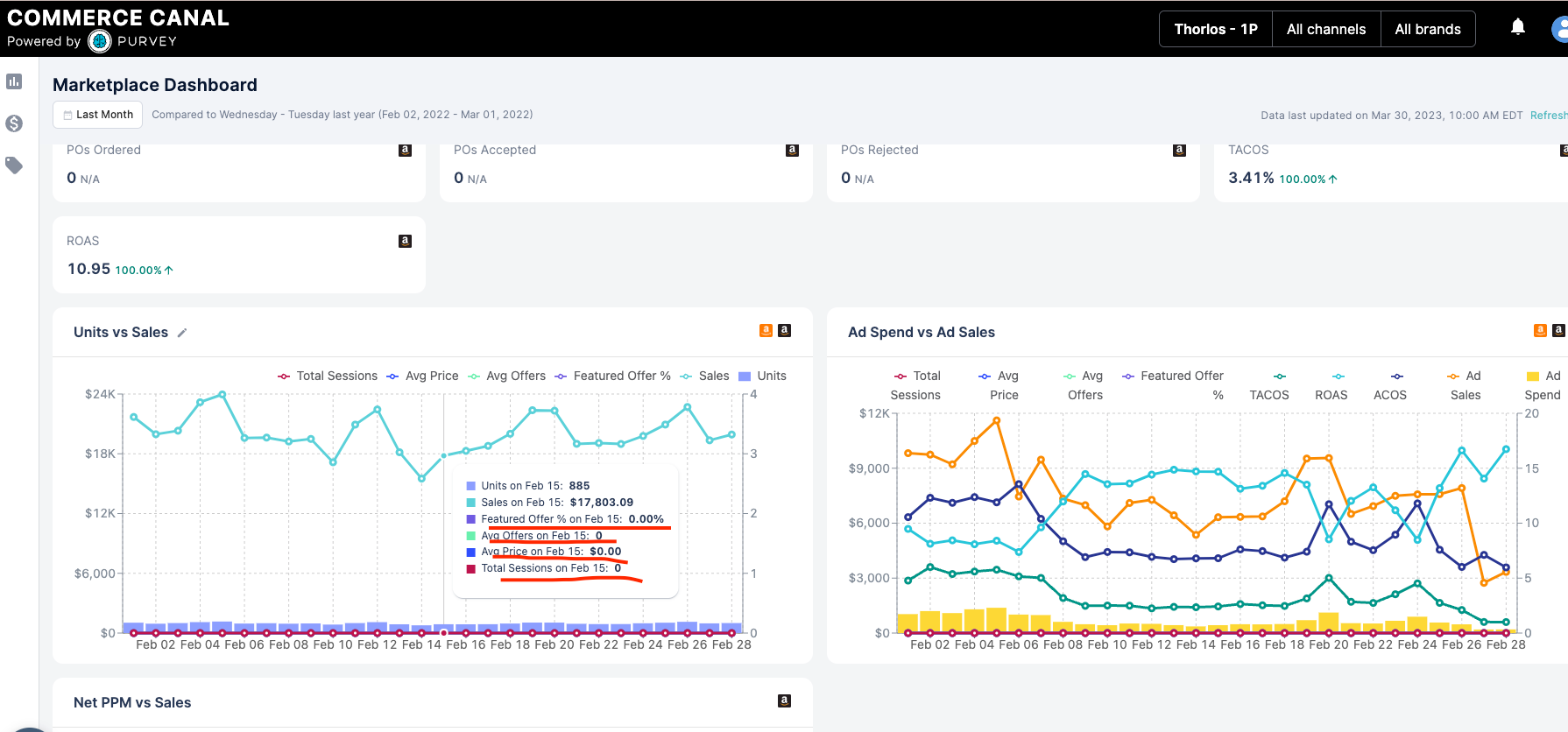This screenshot has height=732, width=1568.
Task: Open the dollar sign sidebar icon
Action: pyautogui.click(x=14, y=123)
